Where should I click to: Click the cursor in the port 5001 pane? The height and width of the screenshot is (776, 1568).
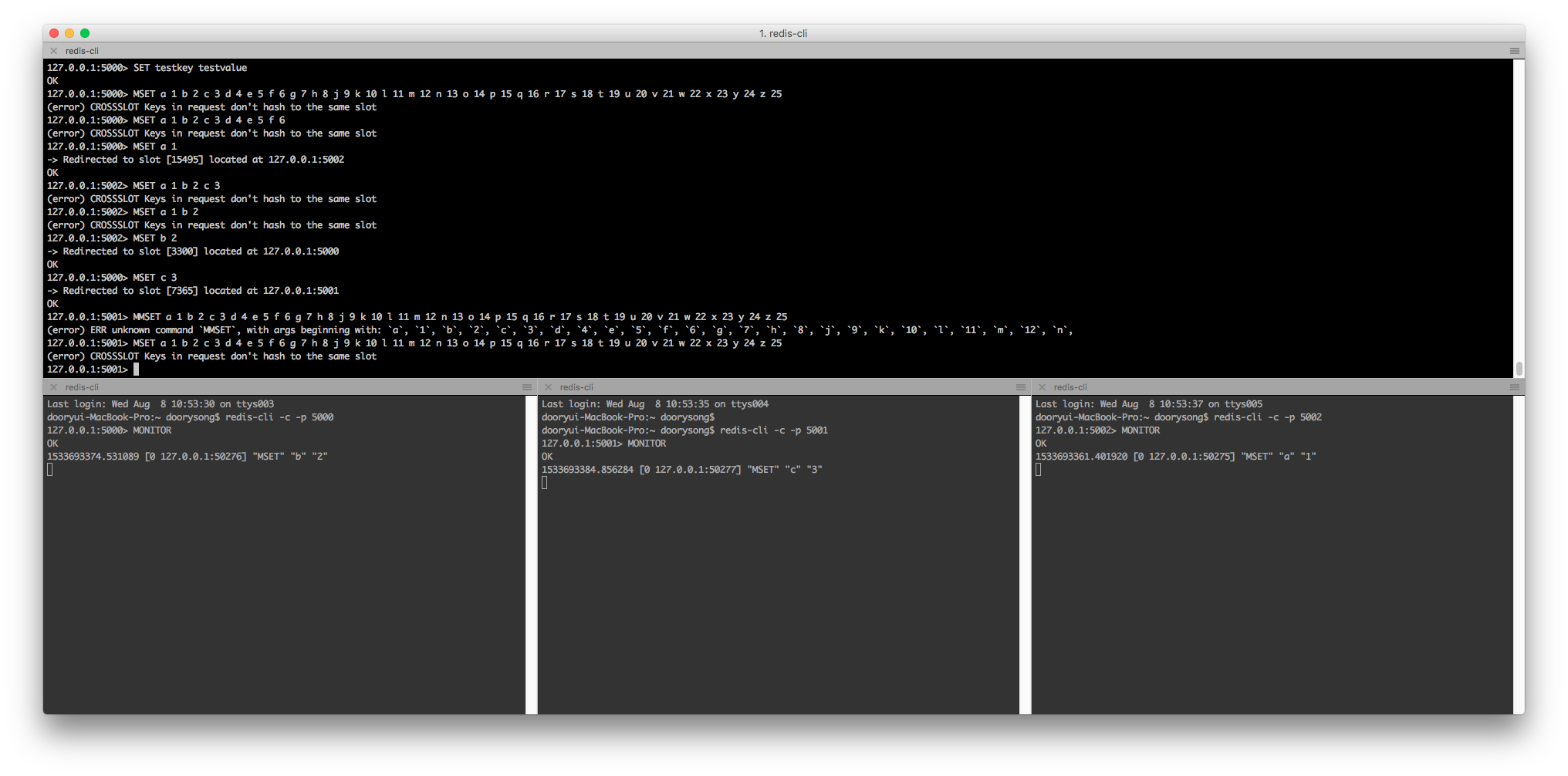point(545,483)
